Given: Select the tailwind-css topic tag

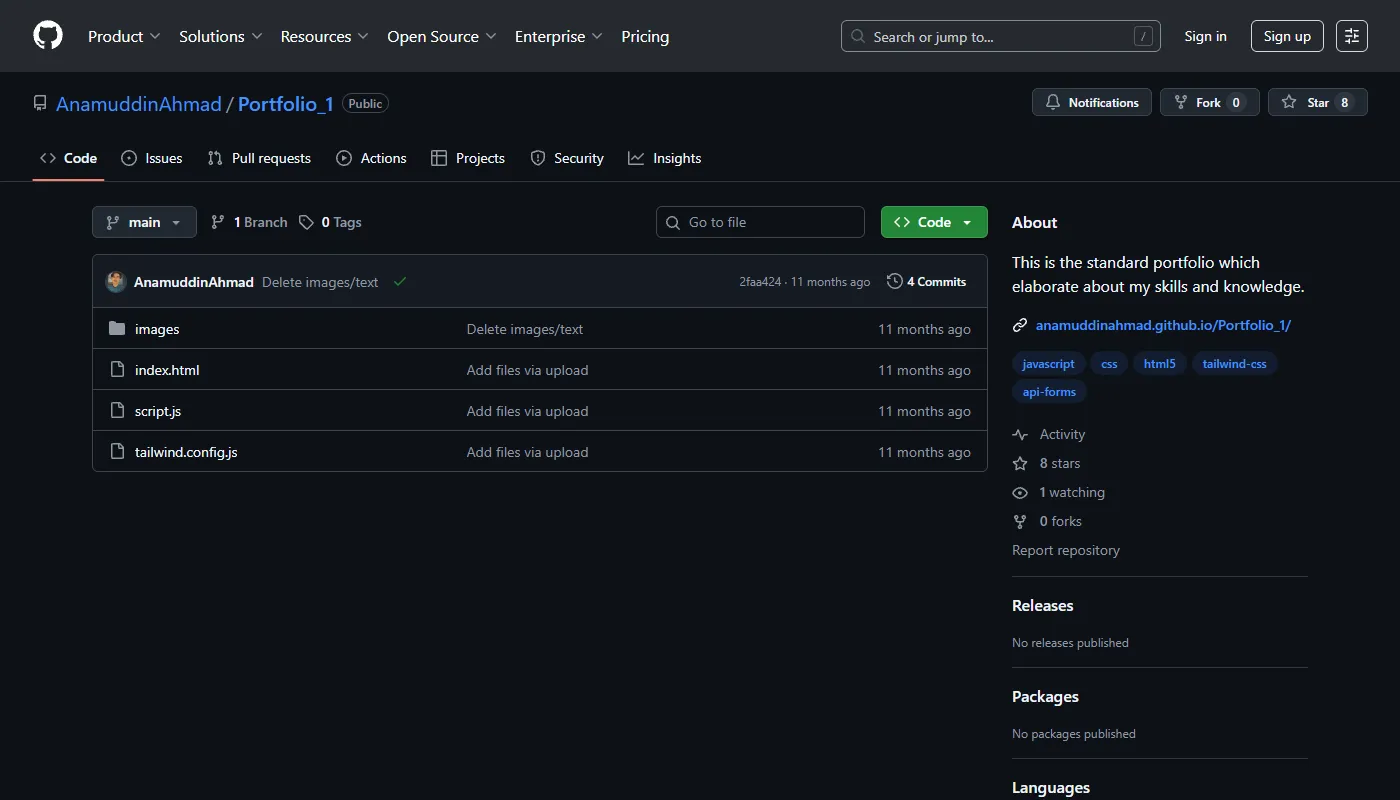Looking at the screenshot, I should click(x=1234, y=363).
